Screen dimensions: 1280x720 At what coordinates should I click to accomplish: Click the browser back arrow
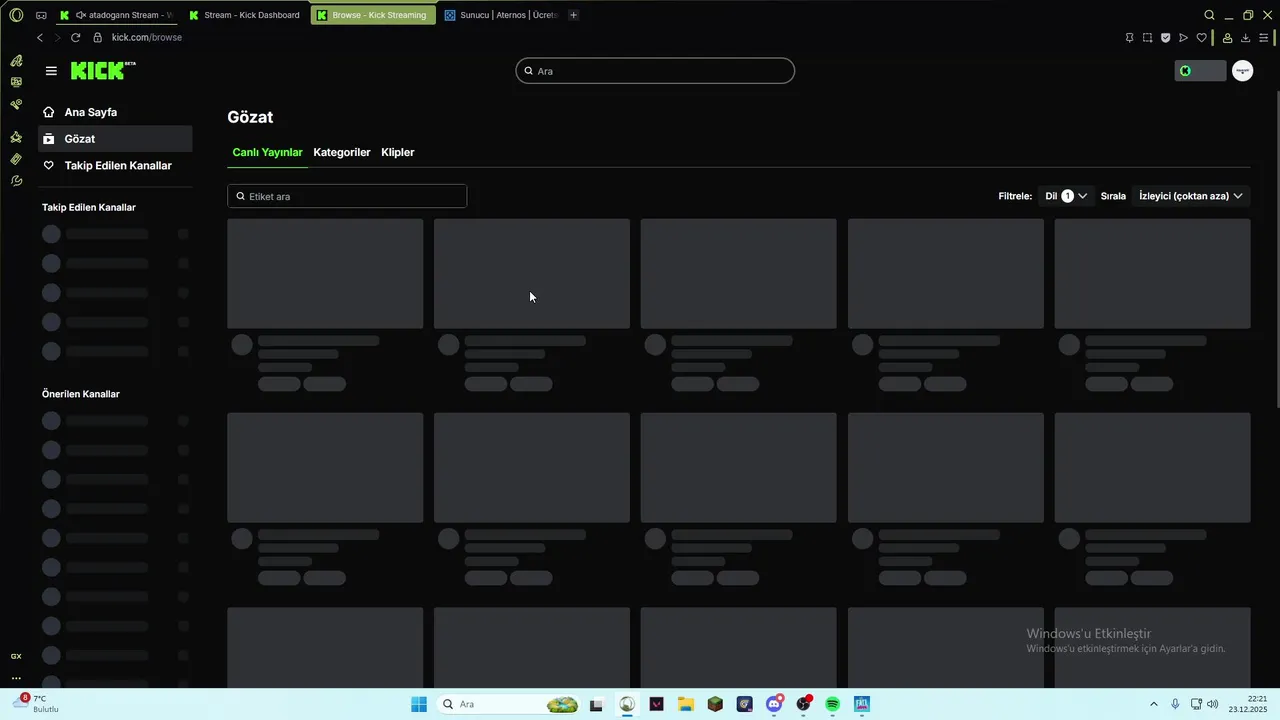pyautogui.click(x=40, y=37)
